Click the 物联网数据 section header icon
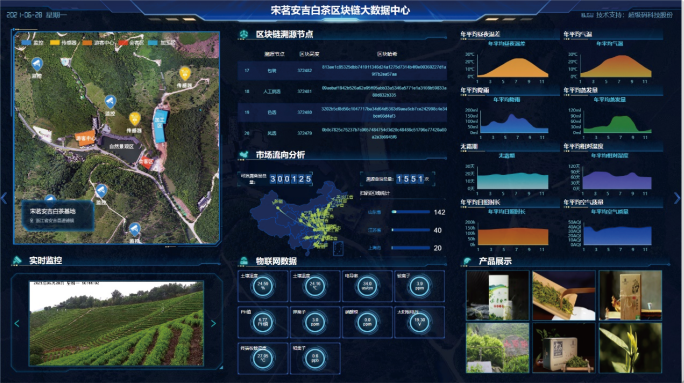Screen dimensions: 684x383 pyautogui.click(x=244, y=261)
